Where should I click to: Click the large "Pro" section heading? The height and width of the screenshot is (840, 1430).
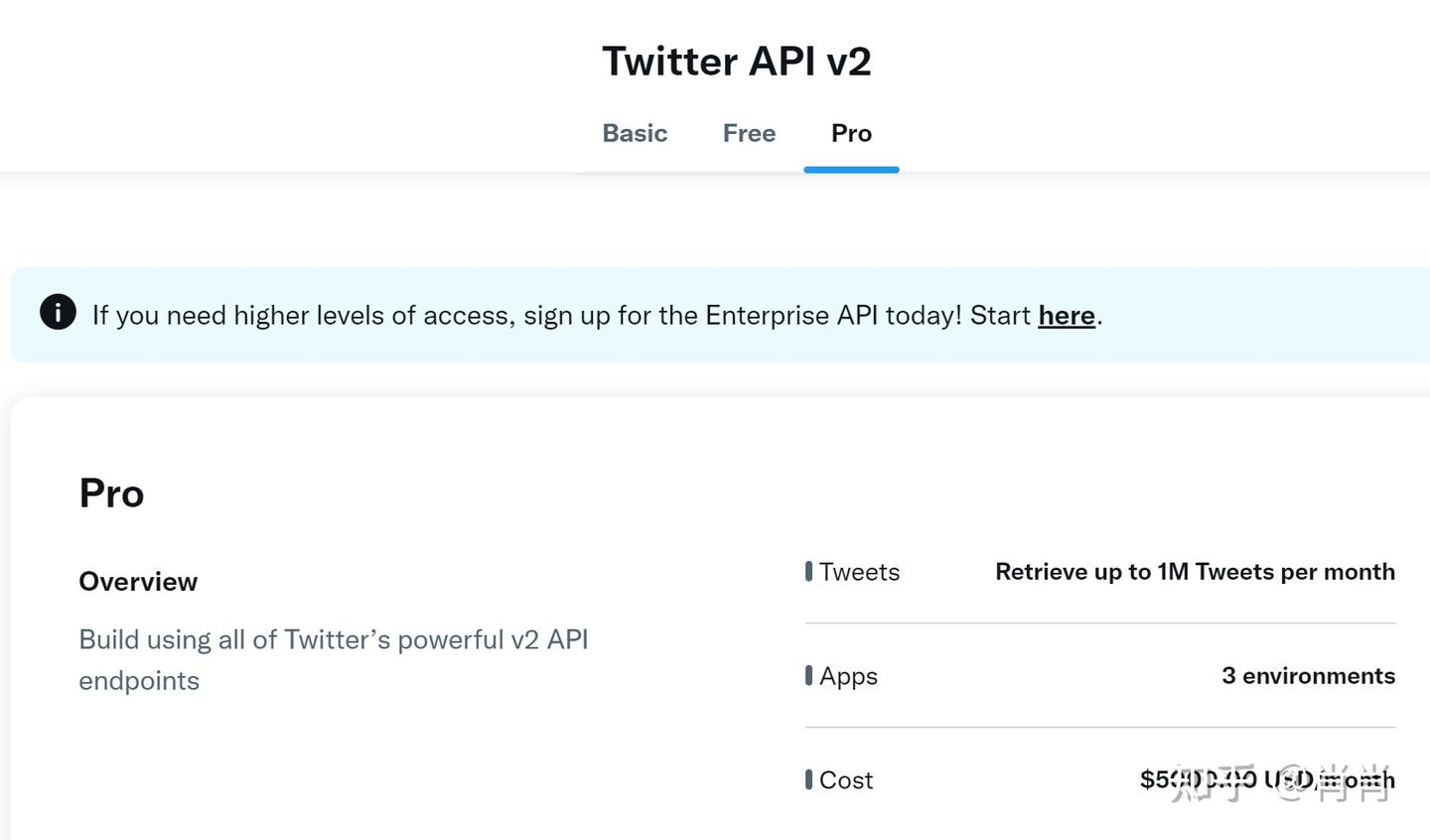coord(111,493)
